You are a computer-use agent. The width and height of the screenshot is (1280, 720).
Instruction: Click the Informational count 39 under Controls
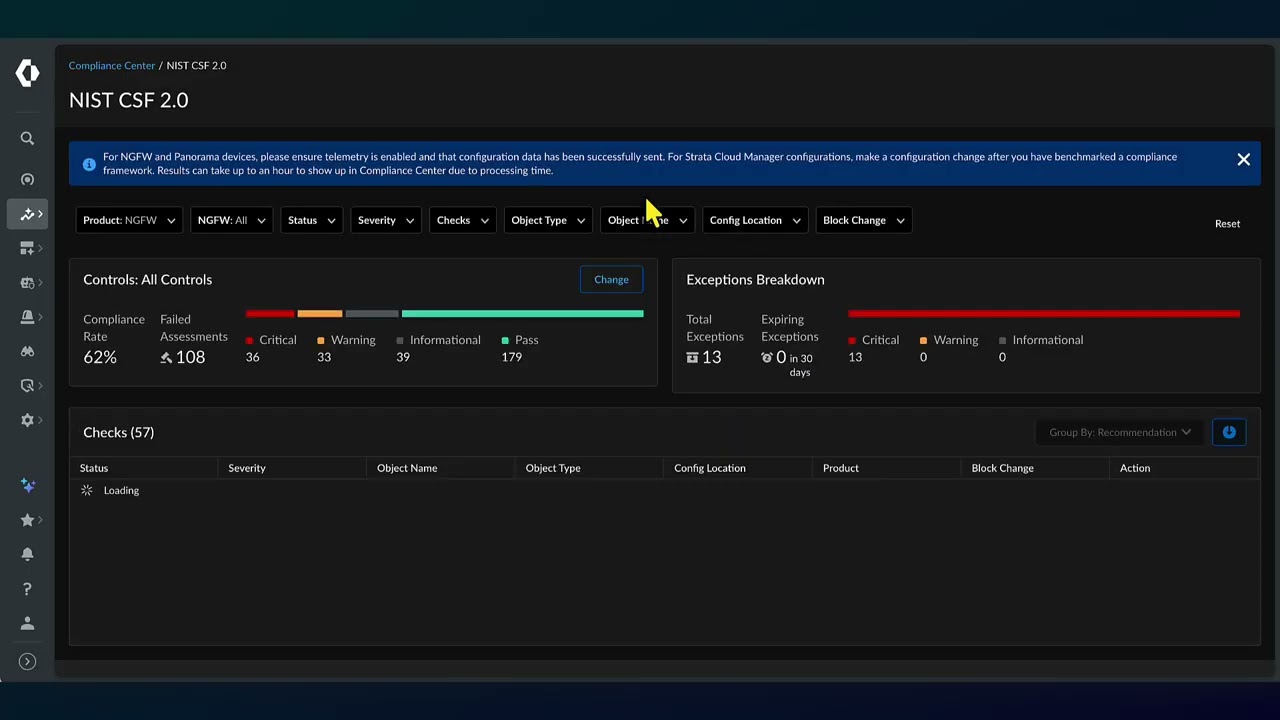(403, 357)
